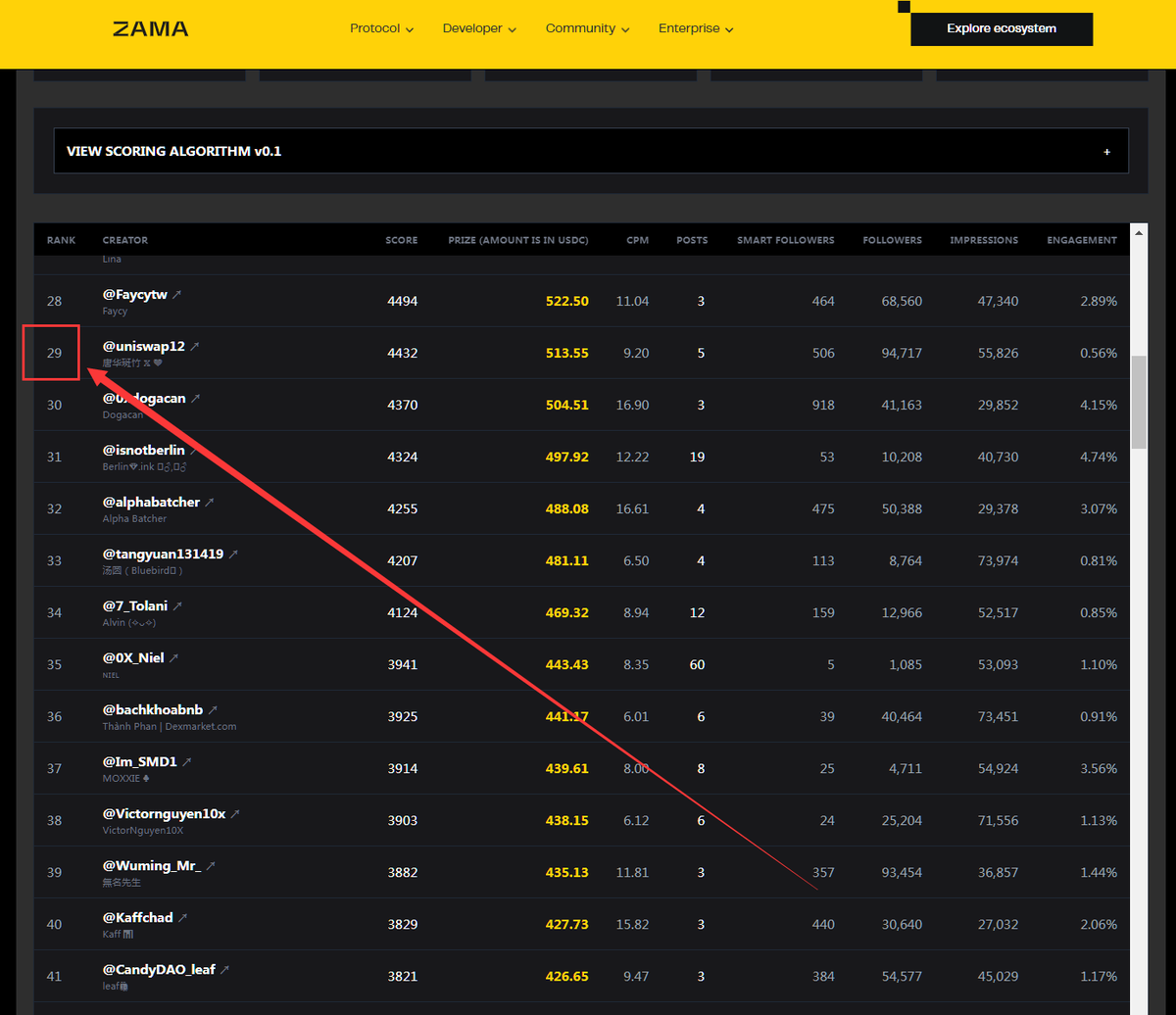
Task: Open external link icon next to @Wuming_Mr_
Action: pyautogui.click(x=210, y=865)
